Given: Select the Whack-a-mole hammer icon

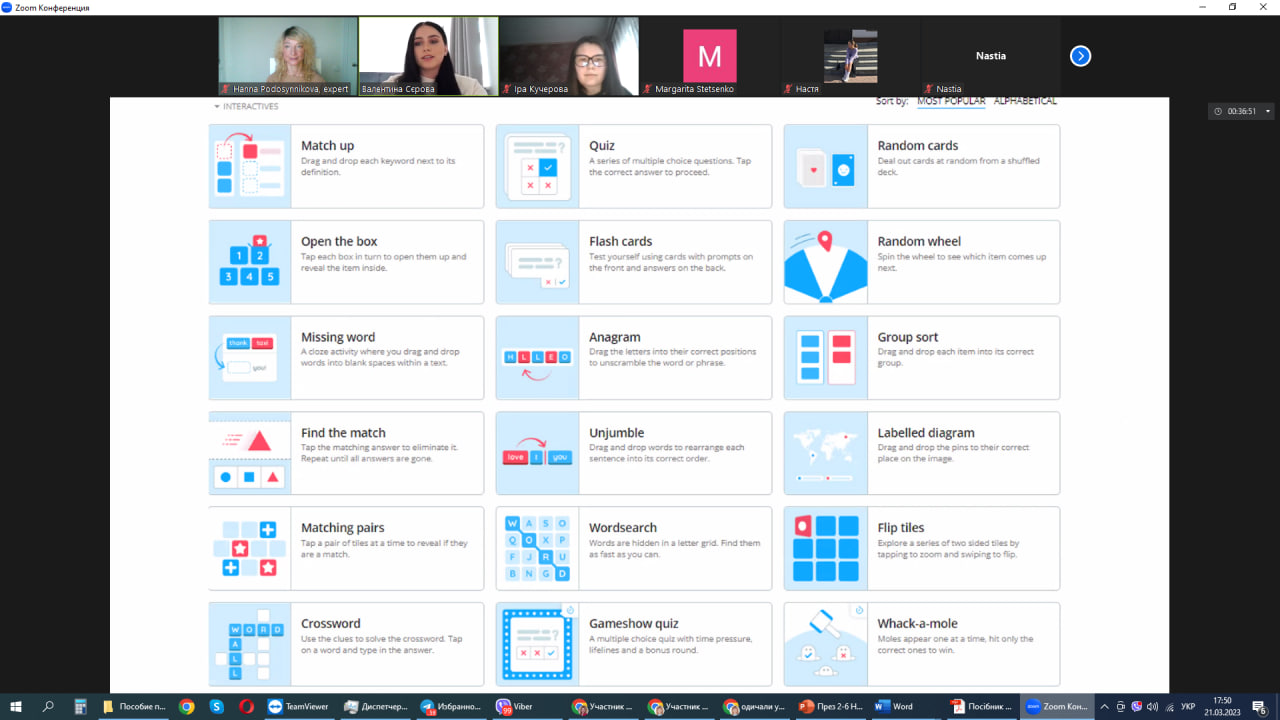Looking at the screenshot, I should click(x=825, y=644).
